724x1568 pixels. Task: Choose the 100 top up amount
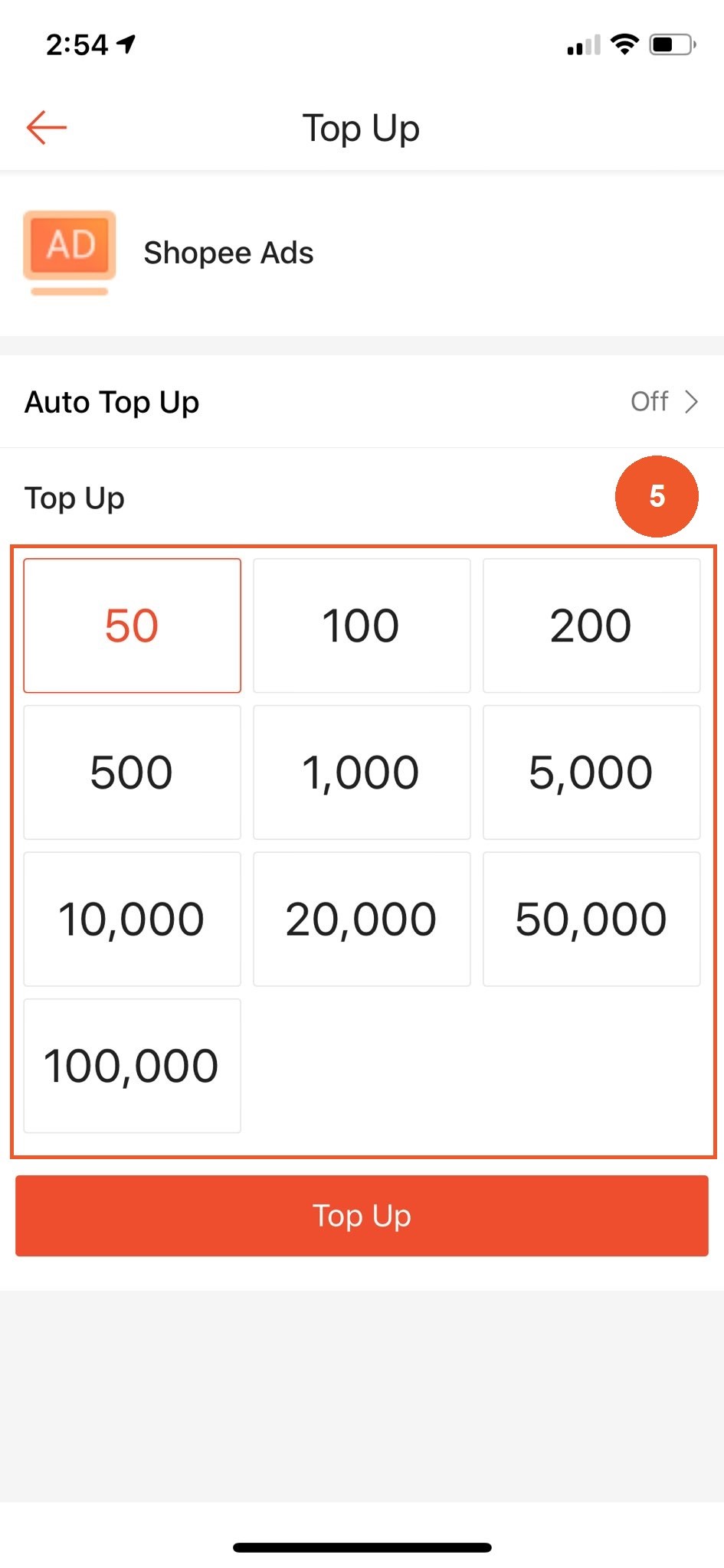[x=362, y=626]
